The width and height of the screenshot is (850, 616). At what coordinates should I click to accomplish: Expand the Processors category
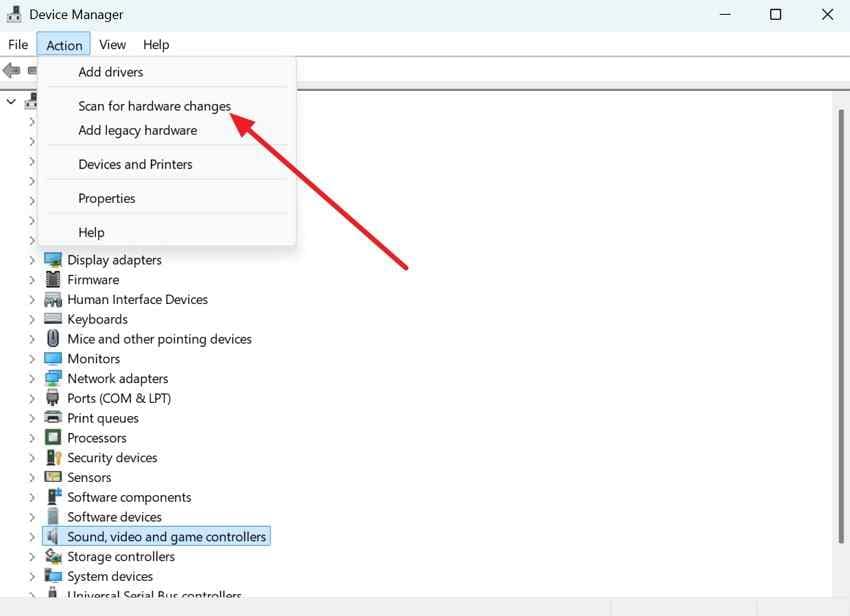coord(32,438)
